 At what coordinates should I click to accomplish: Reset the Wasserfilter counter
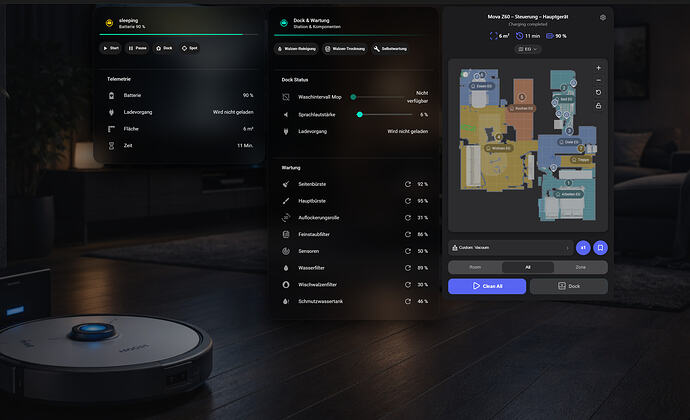tap(408, 268)
